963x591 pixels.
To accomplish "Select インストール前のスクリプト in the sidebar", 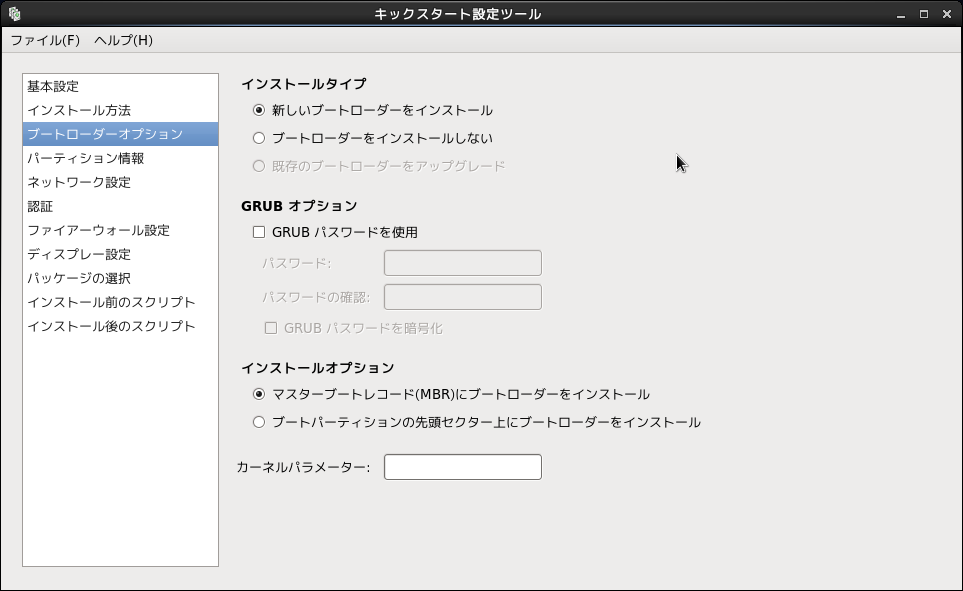I will (x=111, y=302).
